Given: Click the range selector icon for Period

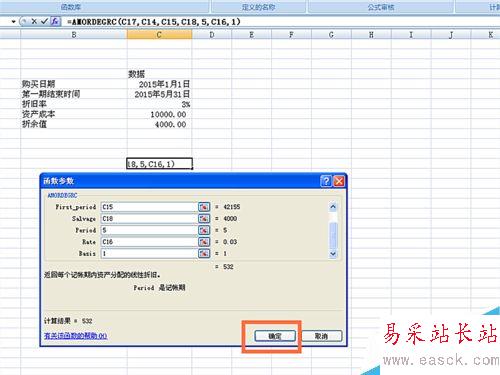Looking at the screenshot, I should coord(204,230).
